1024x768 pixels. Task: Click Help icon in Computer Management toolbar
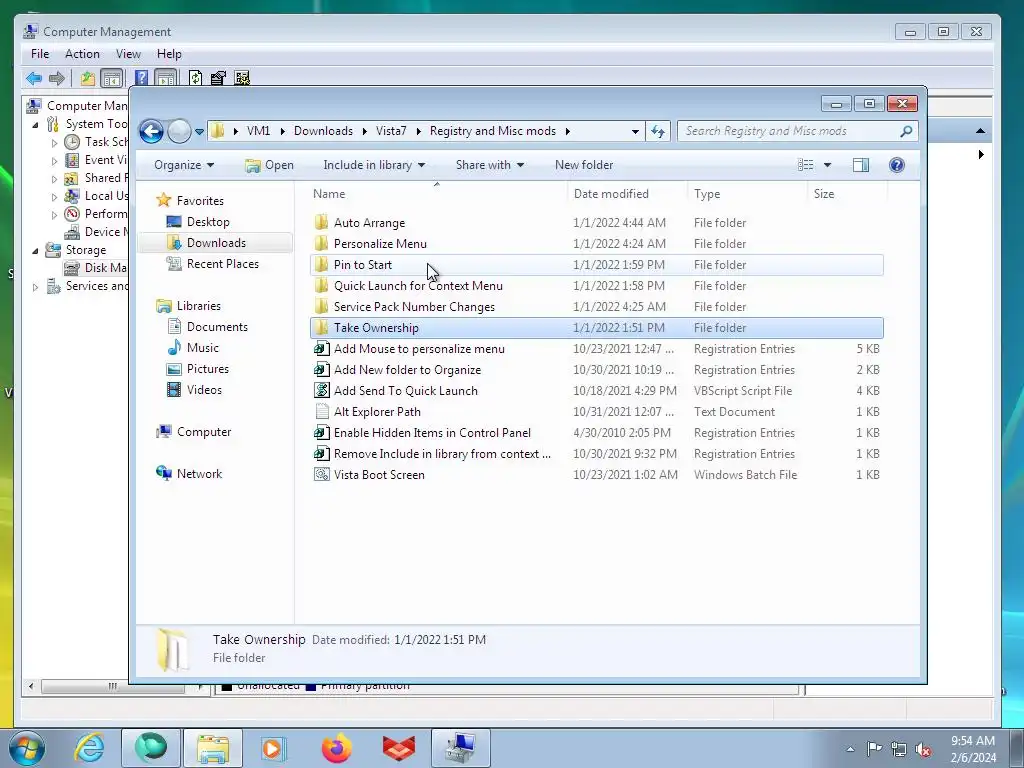point(141,78)
